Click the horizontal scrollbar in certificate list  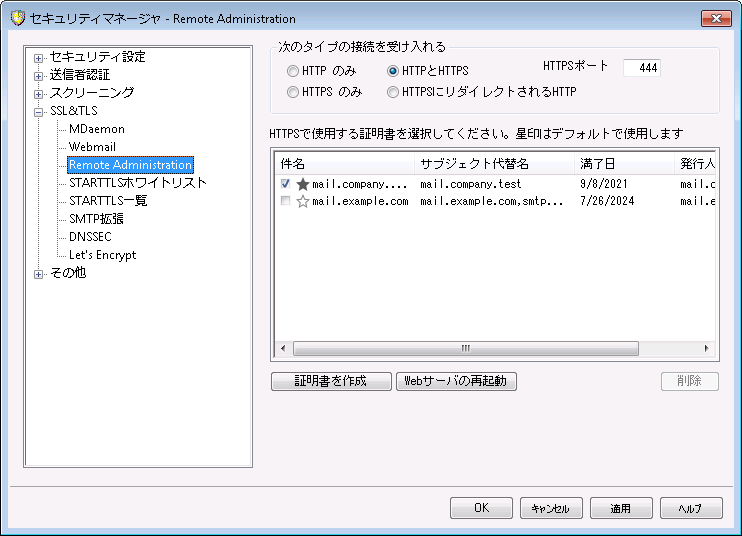464,348
